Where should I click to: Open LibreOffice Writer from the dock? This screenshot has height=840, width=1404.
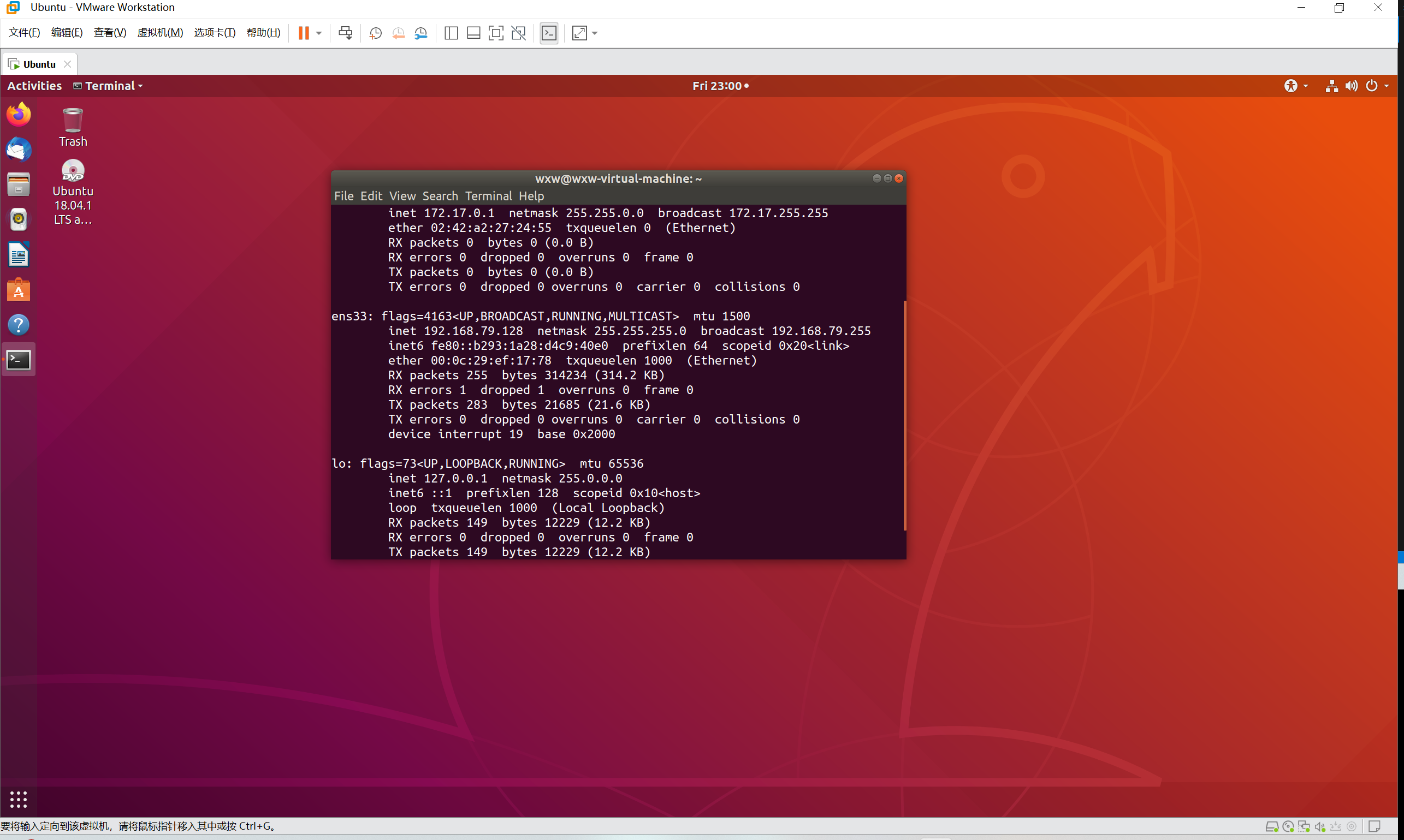[19, 255]
